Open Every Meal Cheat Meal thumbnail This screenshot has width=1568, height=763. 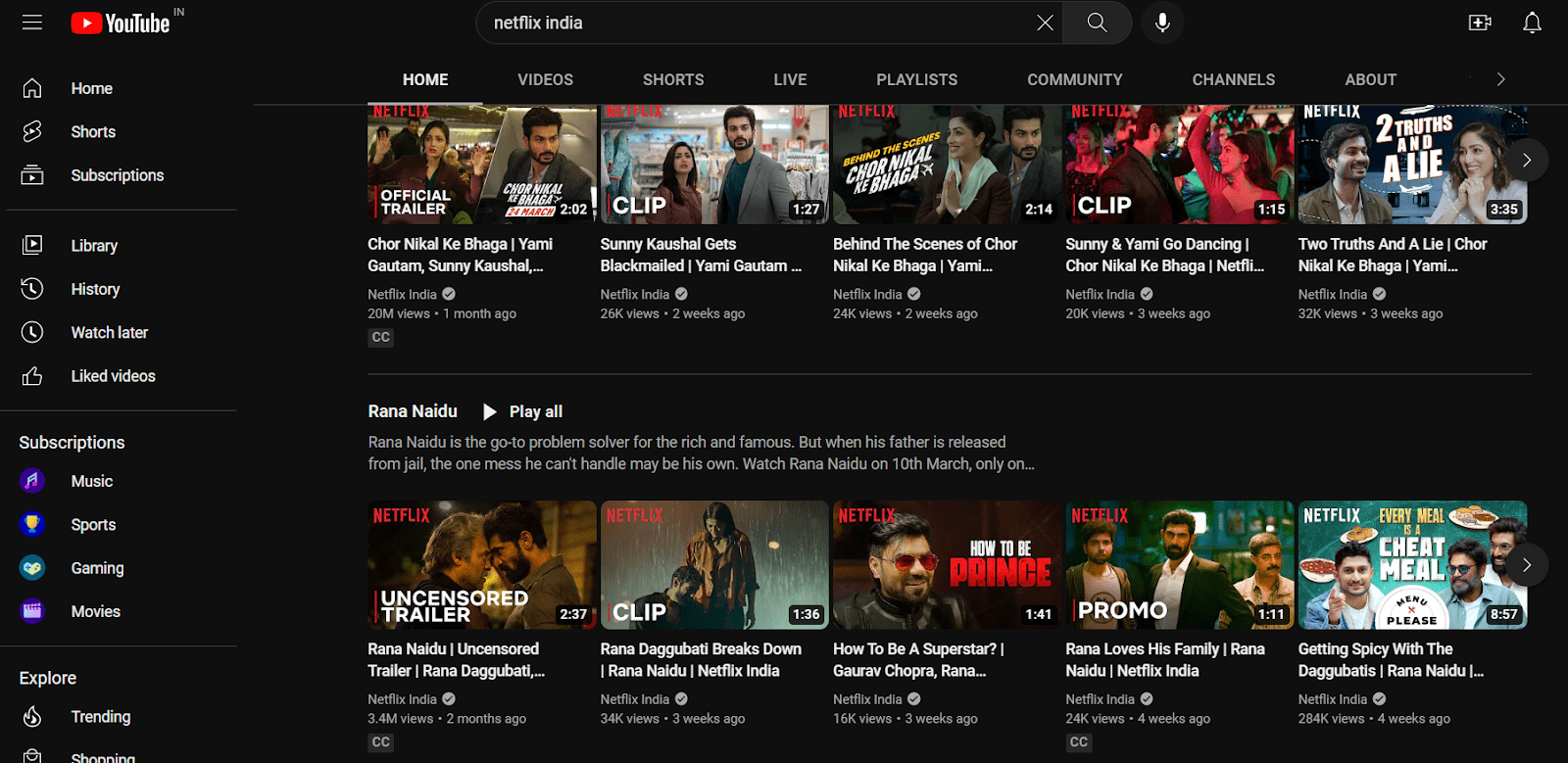[1412, 565]
